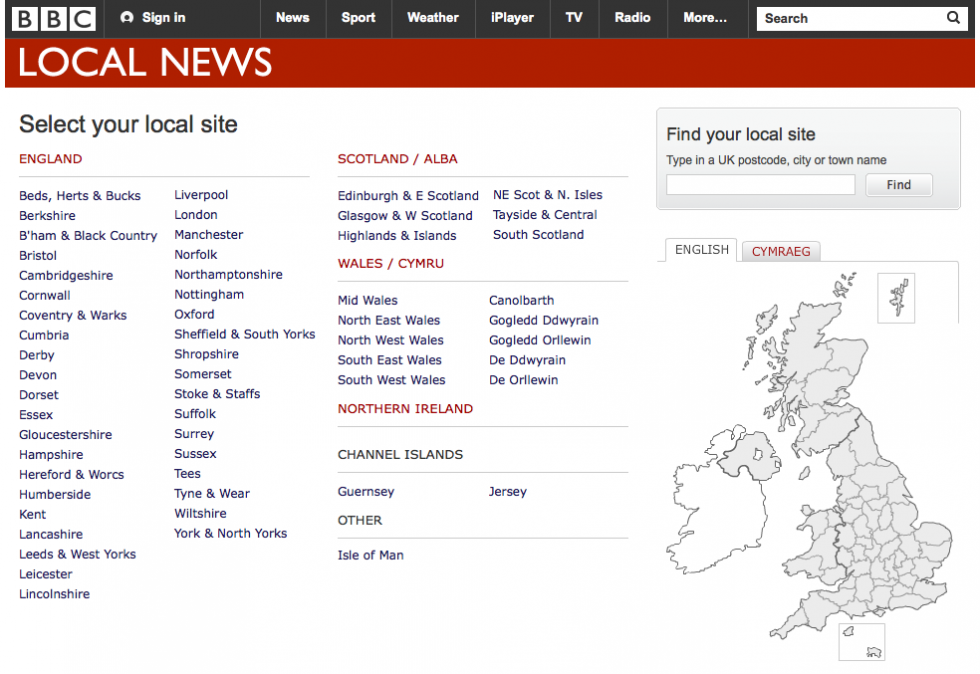Select B'ham & Black Country
This screenshot has height=674, width=980.
coord(88,236)
